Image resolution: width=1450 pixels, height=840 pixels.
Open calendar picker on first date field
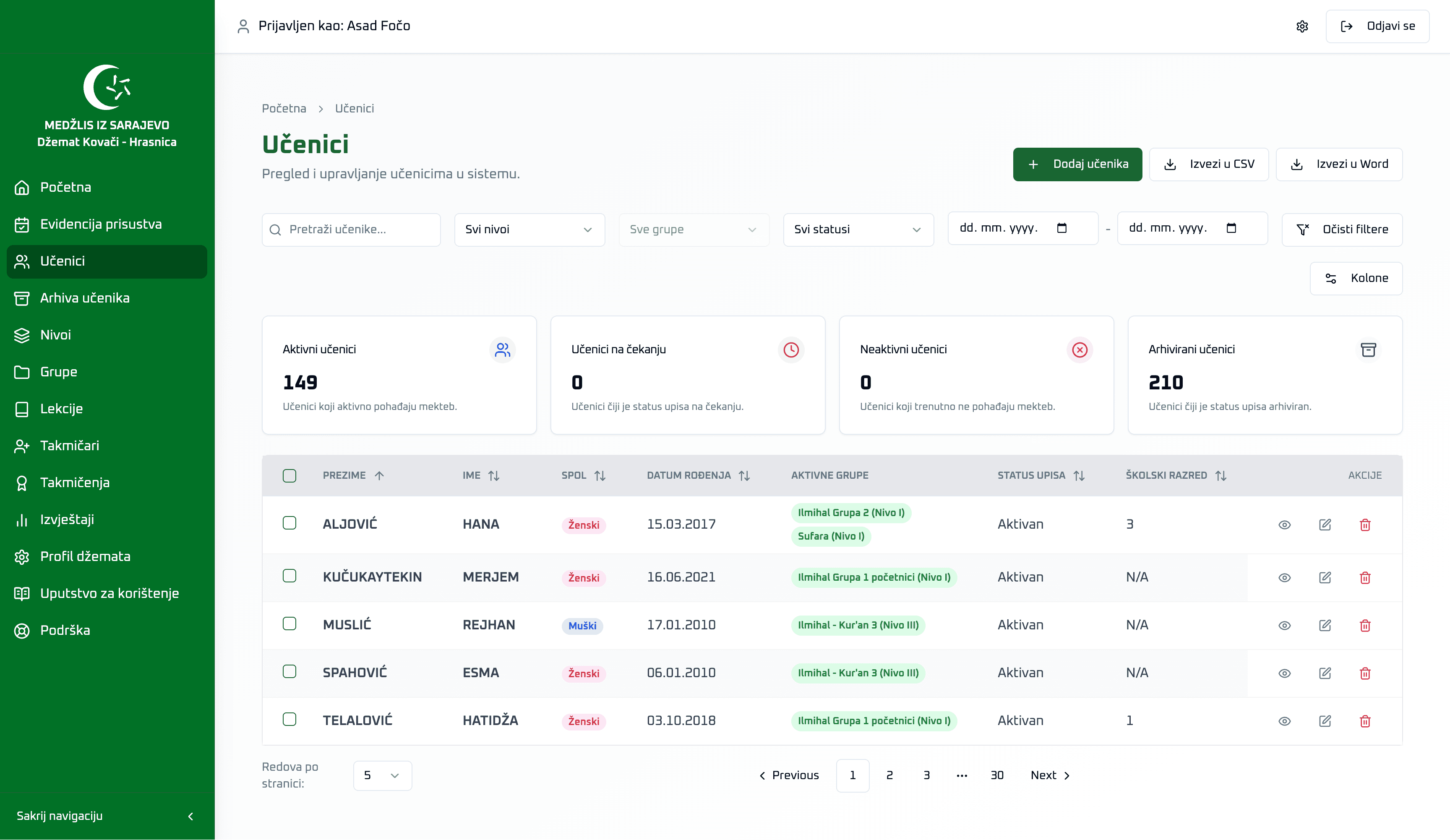[1061, 228]
